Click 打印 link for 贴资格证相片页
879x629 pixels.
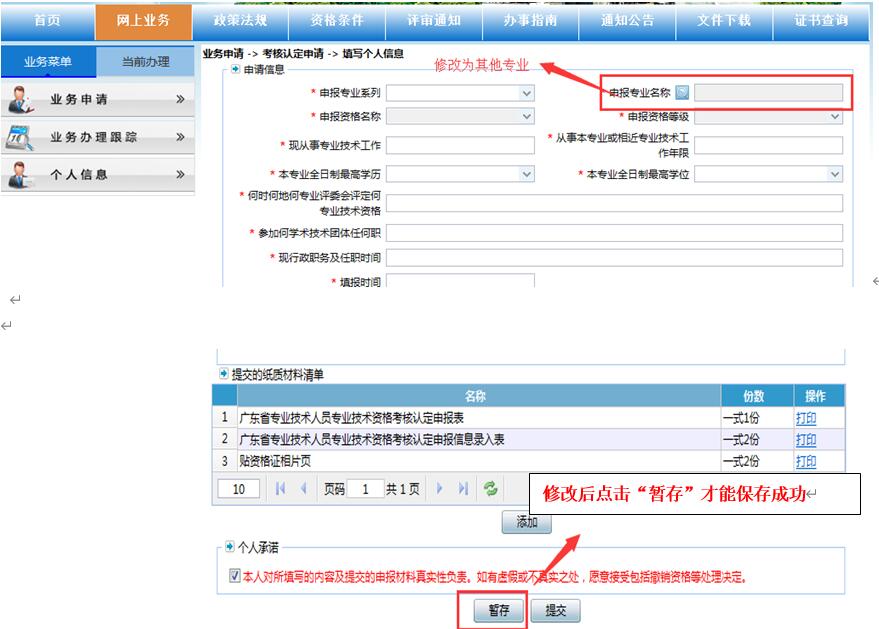pyautogui.click(x=805, y=461)
